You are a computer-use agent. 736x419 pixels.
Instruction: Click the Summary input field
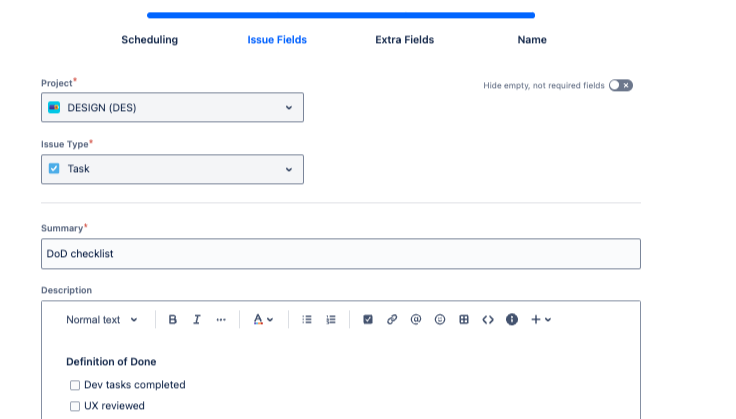pyautogui.click(x=340, y=254)
